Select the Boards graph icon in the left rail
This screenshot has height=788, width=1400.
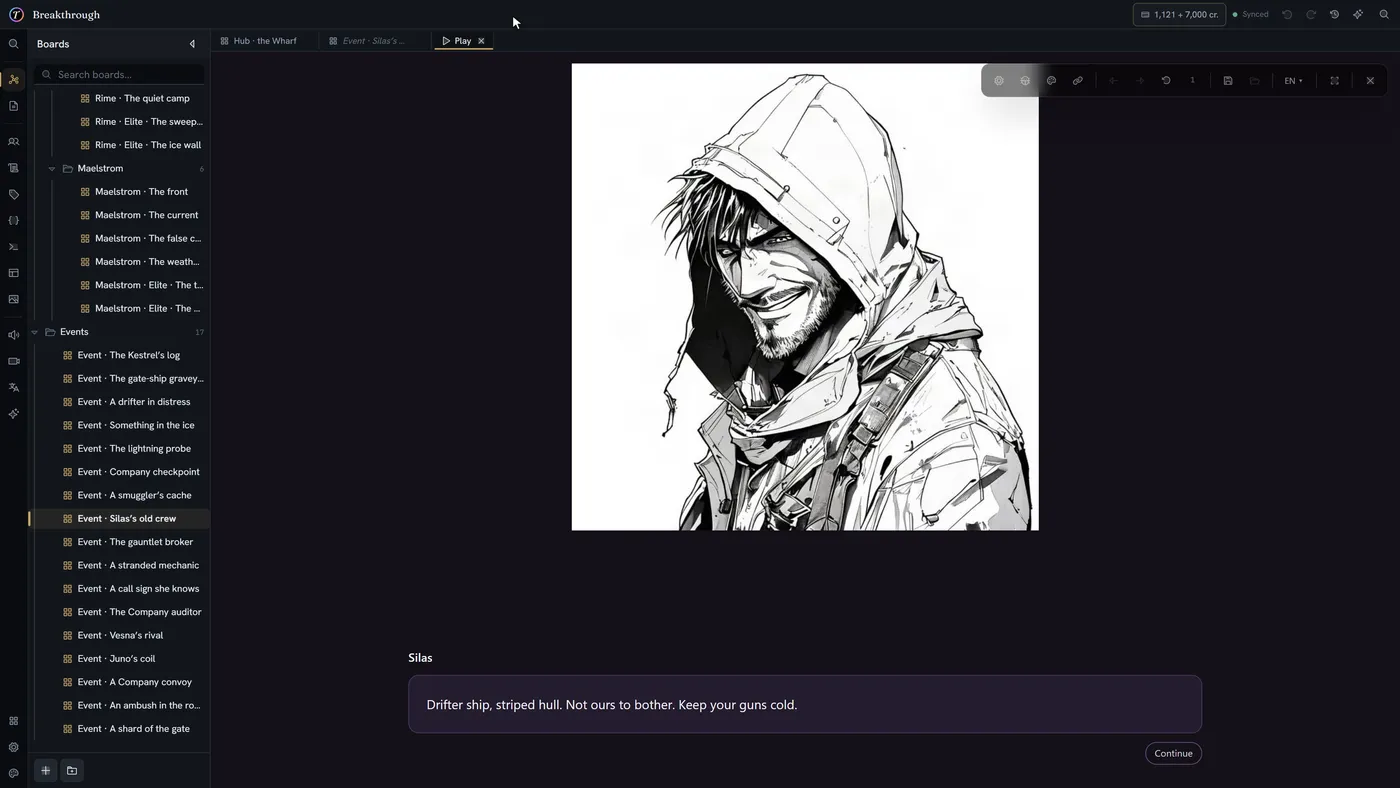point(13,80)
